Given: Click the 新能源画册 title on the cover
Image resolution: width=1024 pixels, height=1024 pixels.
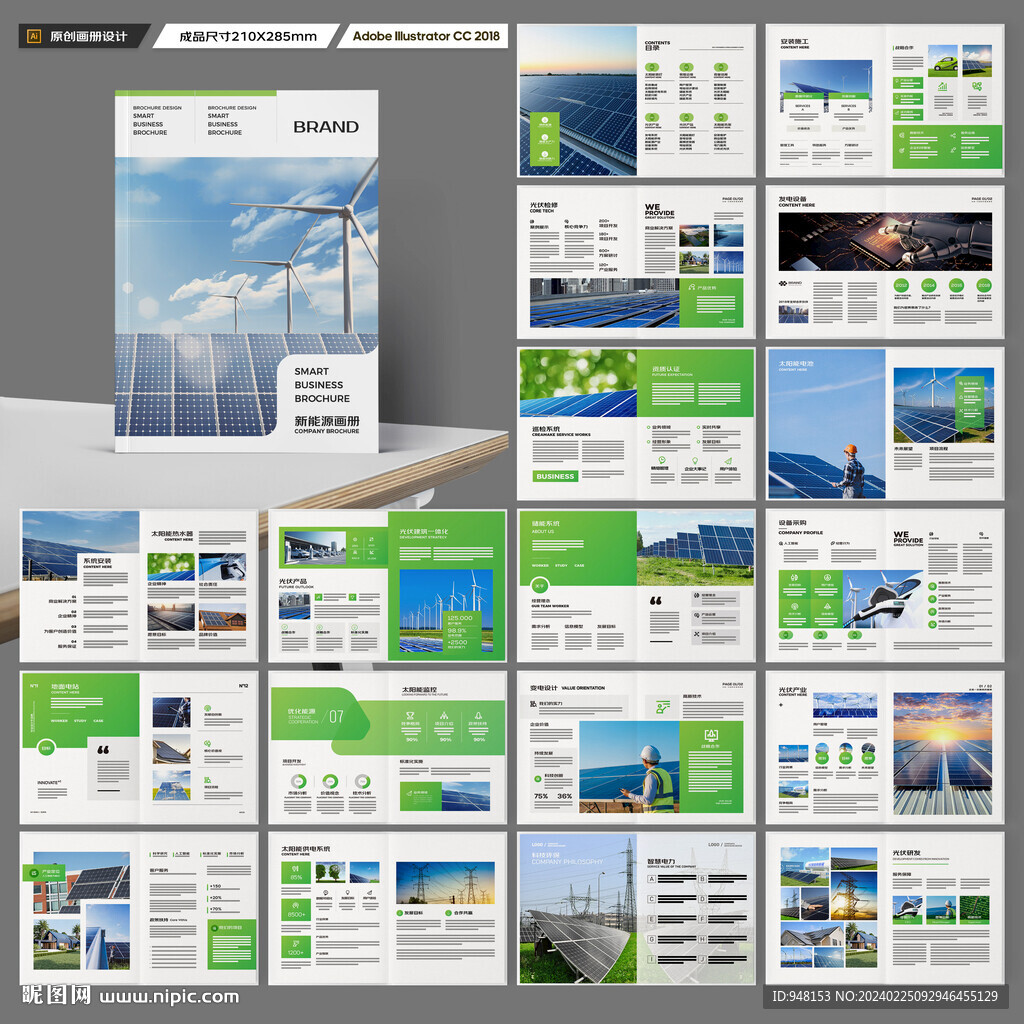Looking at the screenshot, I should (327, 421).
